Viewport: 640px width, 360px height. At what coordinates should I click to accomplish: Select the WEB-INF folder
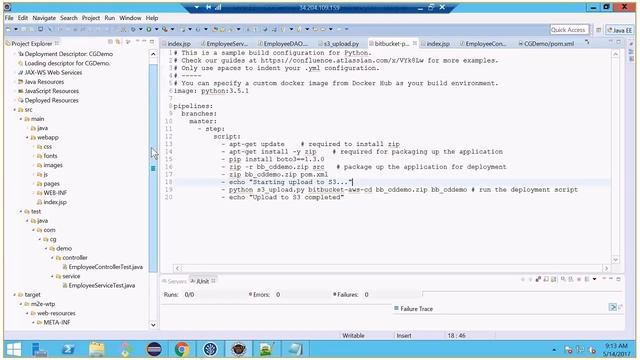[x=52, y=193]
